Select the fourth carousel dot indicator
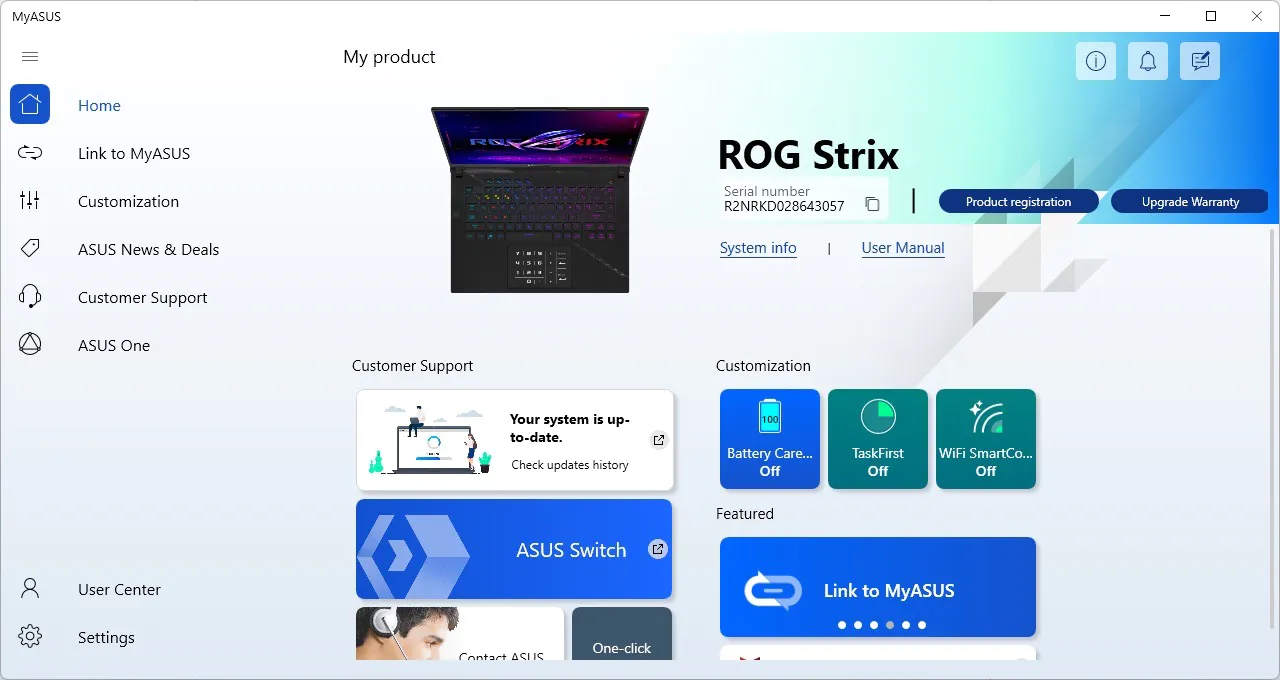The width and height of the screenshot is (1280, 680). [x=890, y=625]
